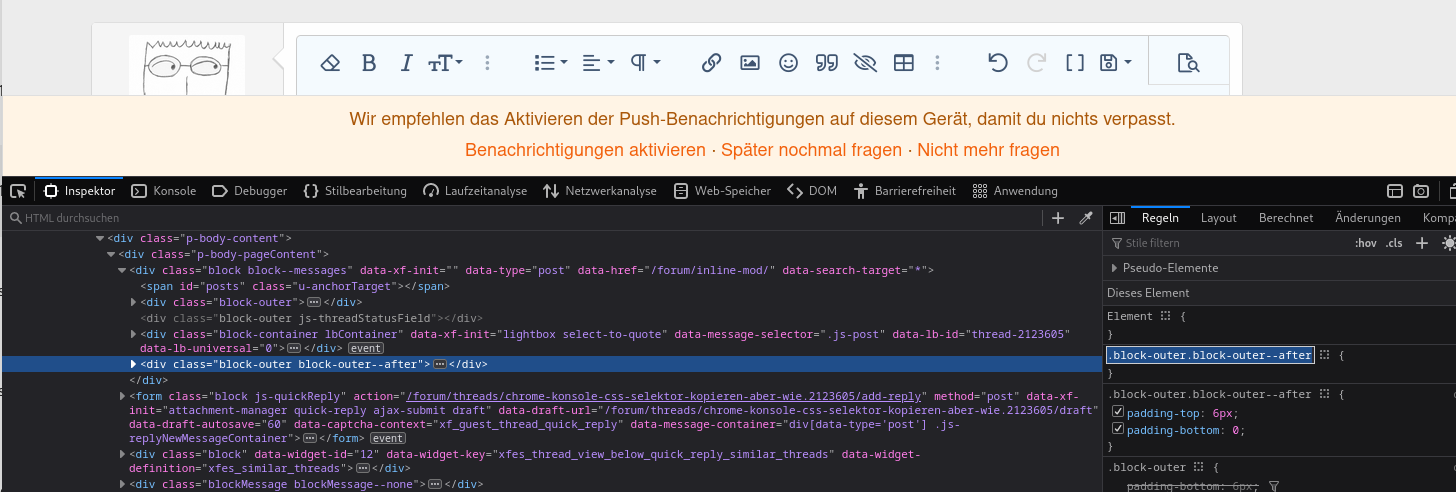The height and width of the screenshot is (492, 1456).
Task: Click the highlighted .block-outer.block-outer--after selector field
Action: [x=1209, y=355]
